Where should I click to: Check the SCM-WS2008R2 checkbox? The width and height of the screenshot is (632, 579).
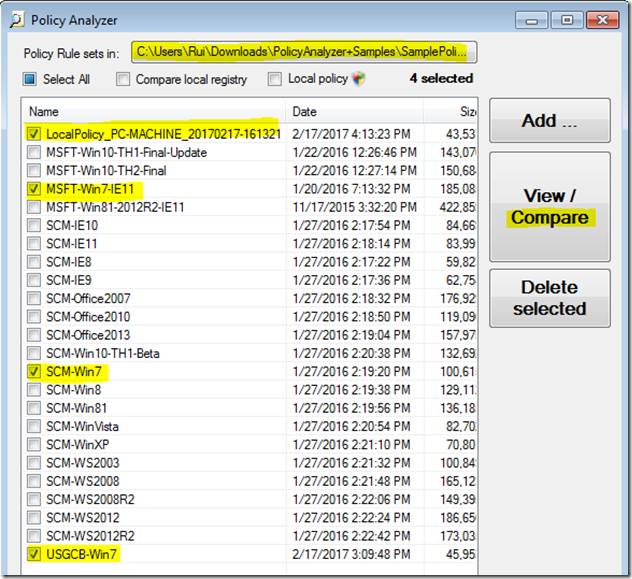[x=34, y=499]
